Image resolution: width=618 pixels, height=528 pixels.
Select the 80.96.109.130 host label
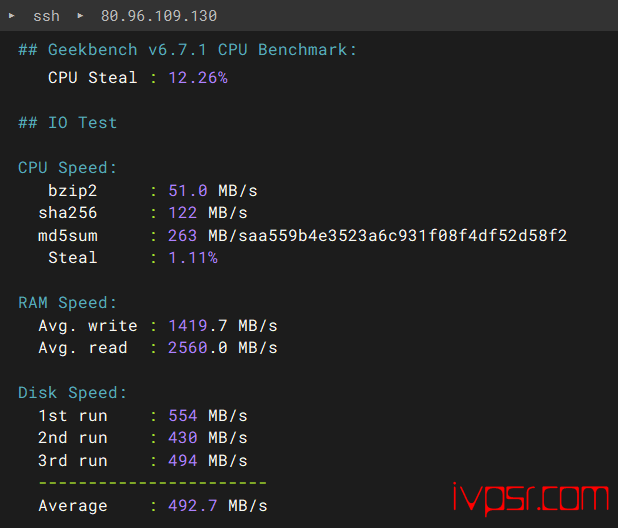(x=159, y=16)
